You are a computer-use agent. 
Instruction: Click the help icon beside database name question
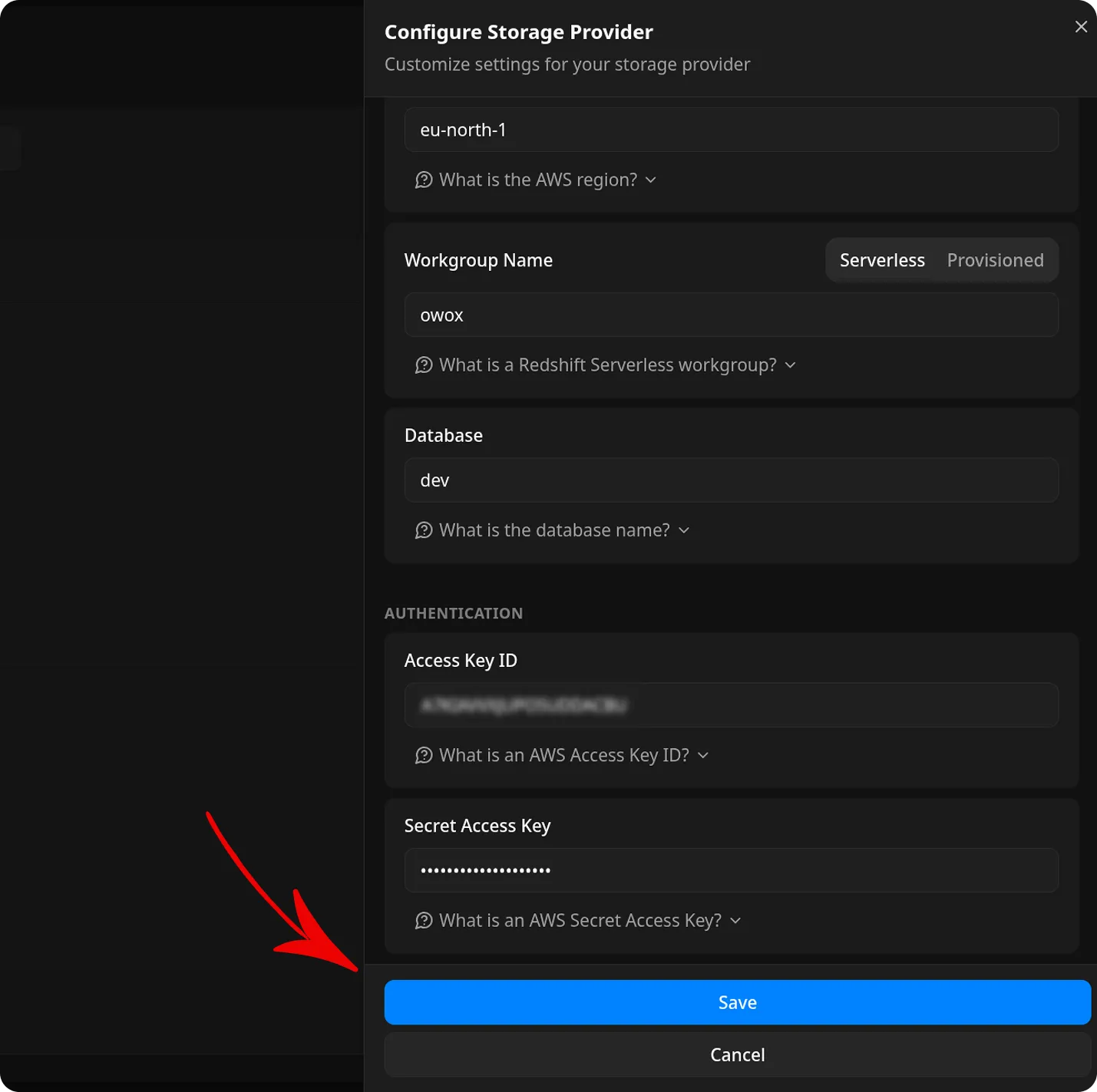(x=425, y=530)
